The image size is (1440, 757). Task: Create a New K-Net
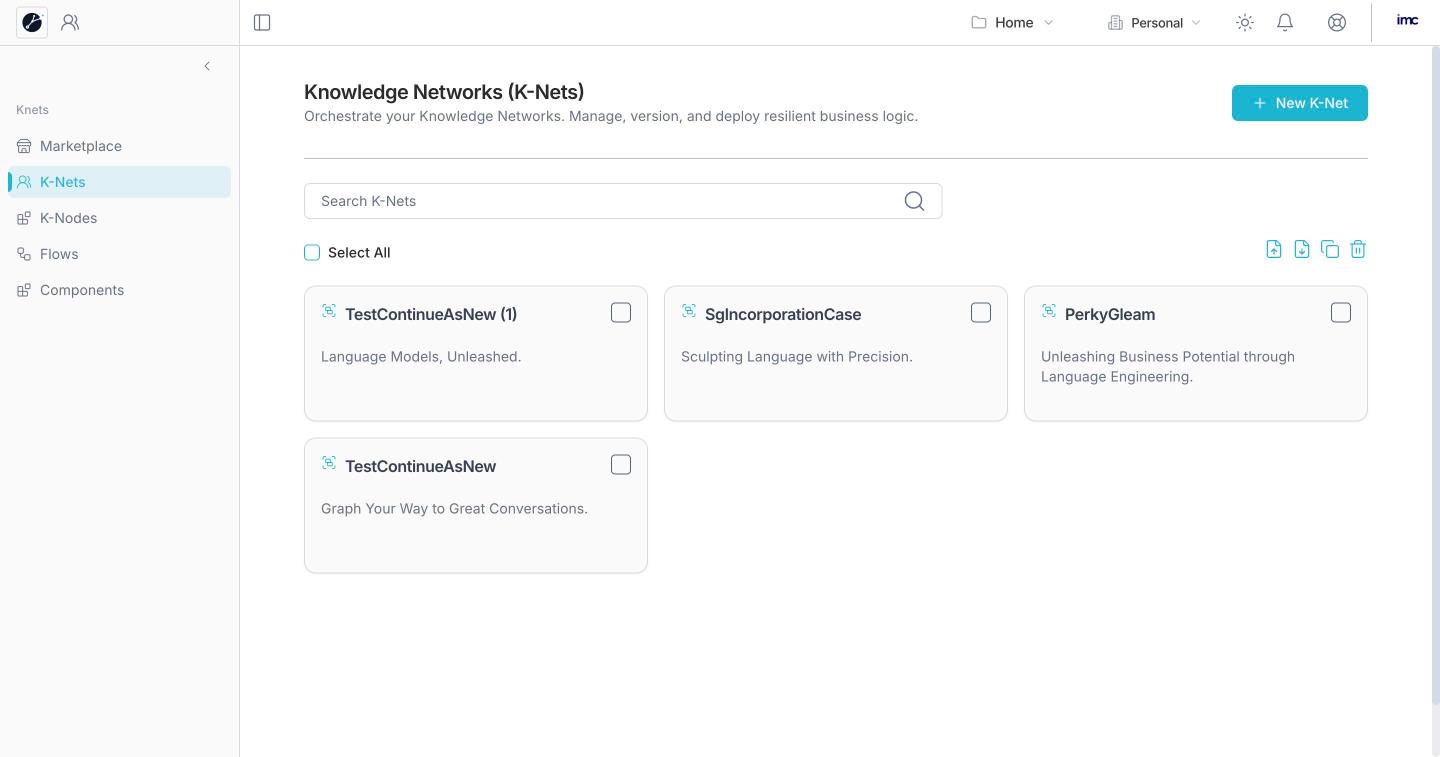click(1300, 103)
